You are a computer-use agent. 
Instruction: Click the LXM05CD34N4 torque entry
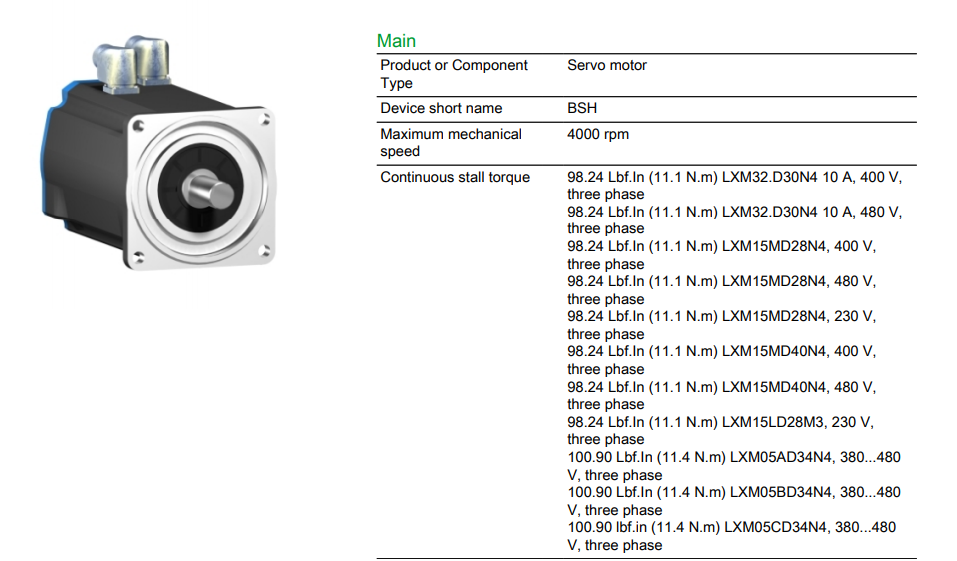pyautogui.click(x=732, y=536)
